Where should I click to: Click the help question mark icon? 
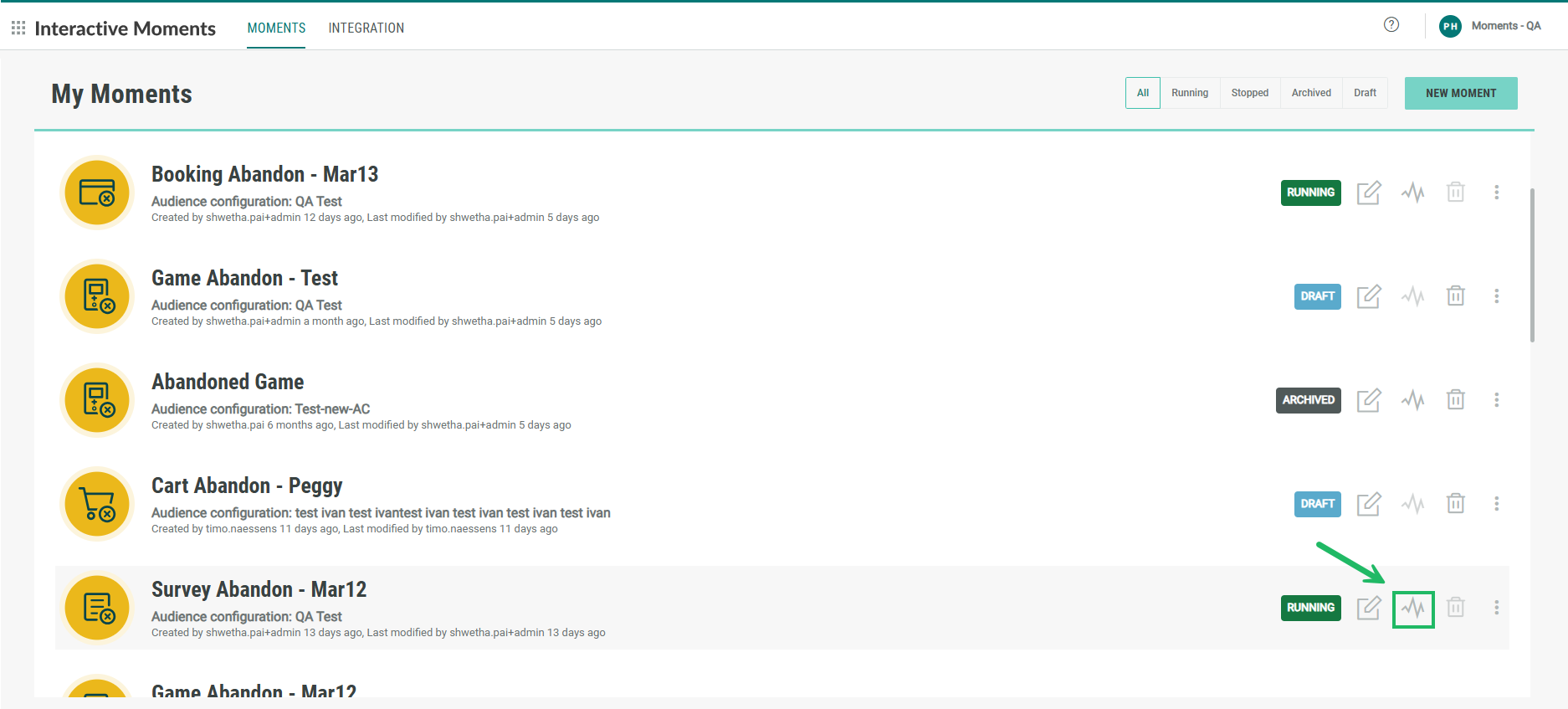coord(1391,25)
